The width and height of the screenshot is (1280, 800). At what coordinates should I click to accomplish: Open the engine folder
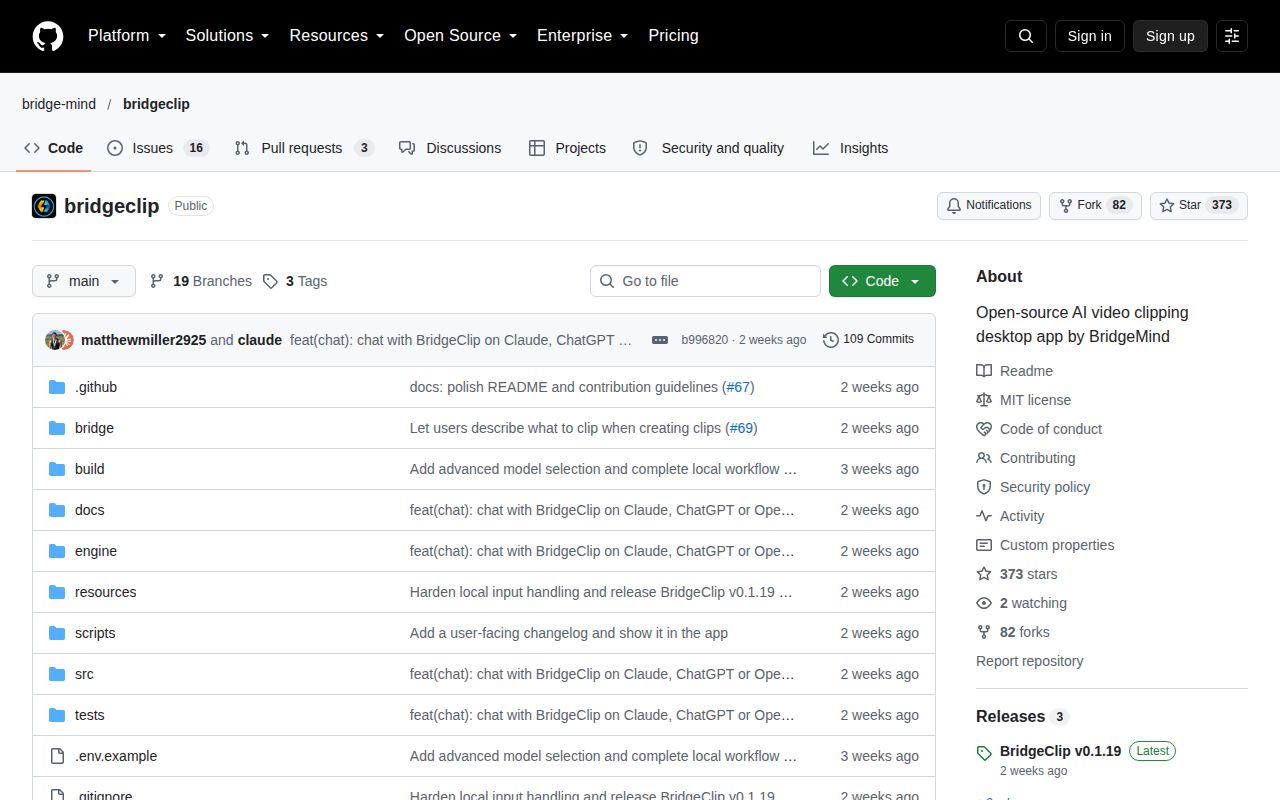click(x=96, y=551)
